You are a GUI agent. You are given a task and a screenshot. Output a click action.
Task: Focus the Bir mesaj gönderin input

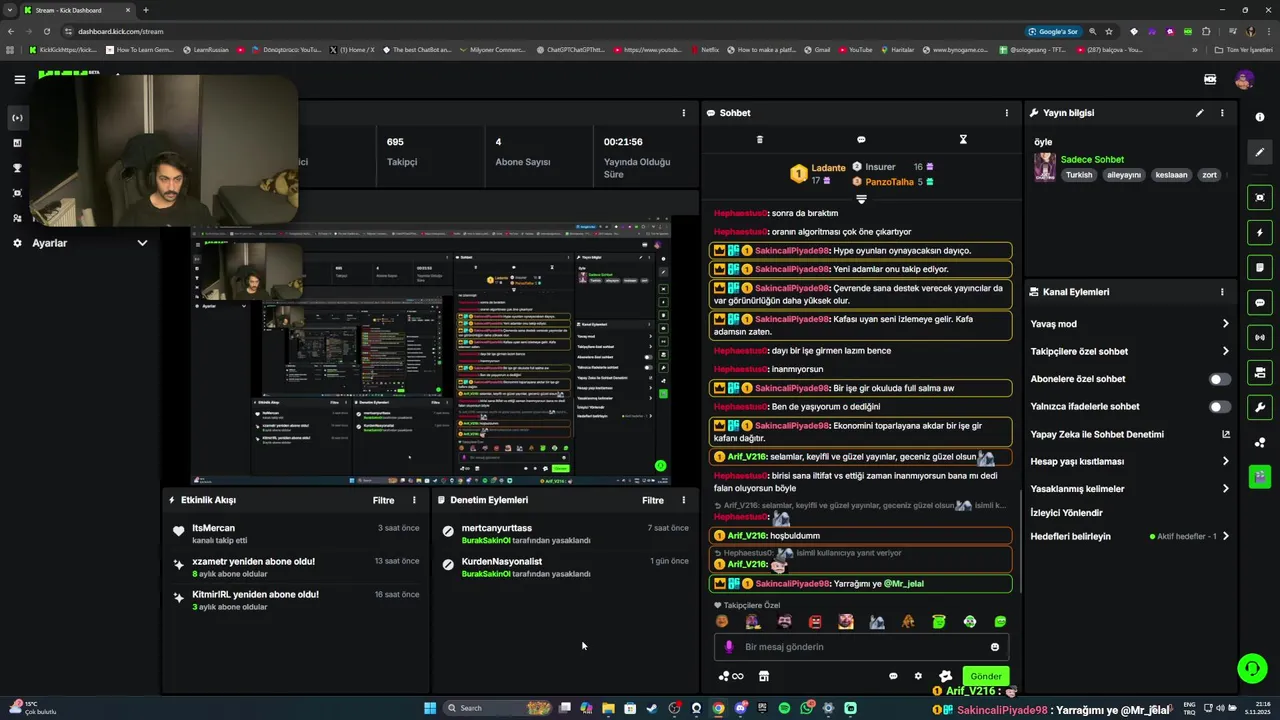point(860,647)
